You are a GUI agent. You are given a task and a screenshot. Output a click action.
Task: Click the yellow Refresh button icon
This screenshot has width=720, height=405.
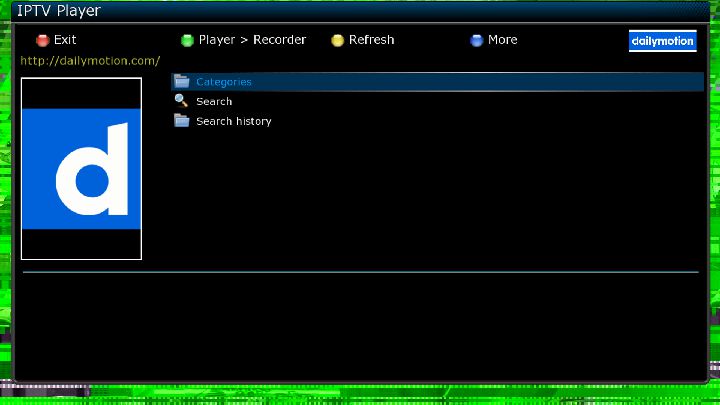point(338,40)
